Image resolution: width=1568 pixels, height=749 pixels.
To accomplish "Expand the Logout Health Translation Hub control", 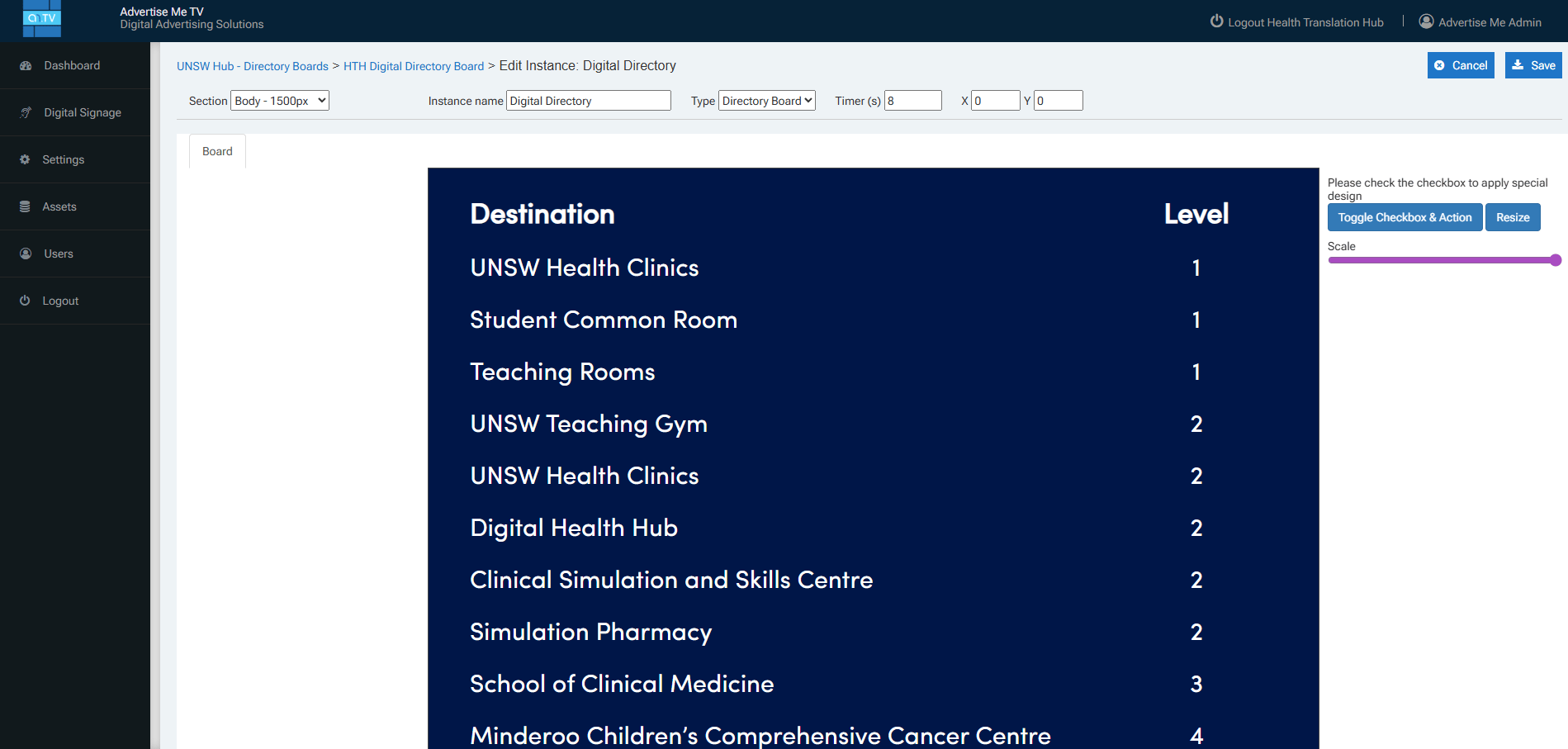I will pos(1296,22).
